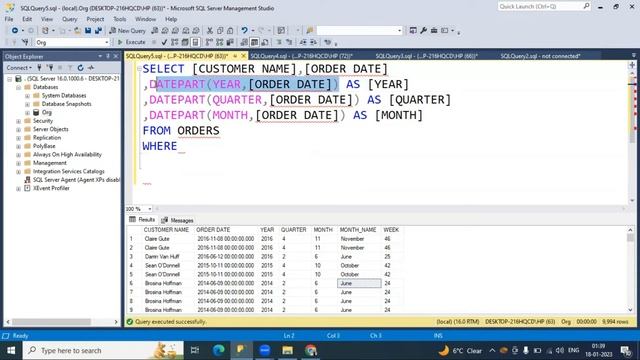Click the Decrease Indent icon
This screenshot has width=640, height=360.
point(303,42)
